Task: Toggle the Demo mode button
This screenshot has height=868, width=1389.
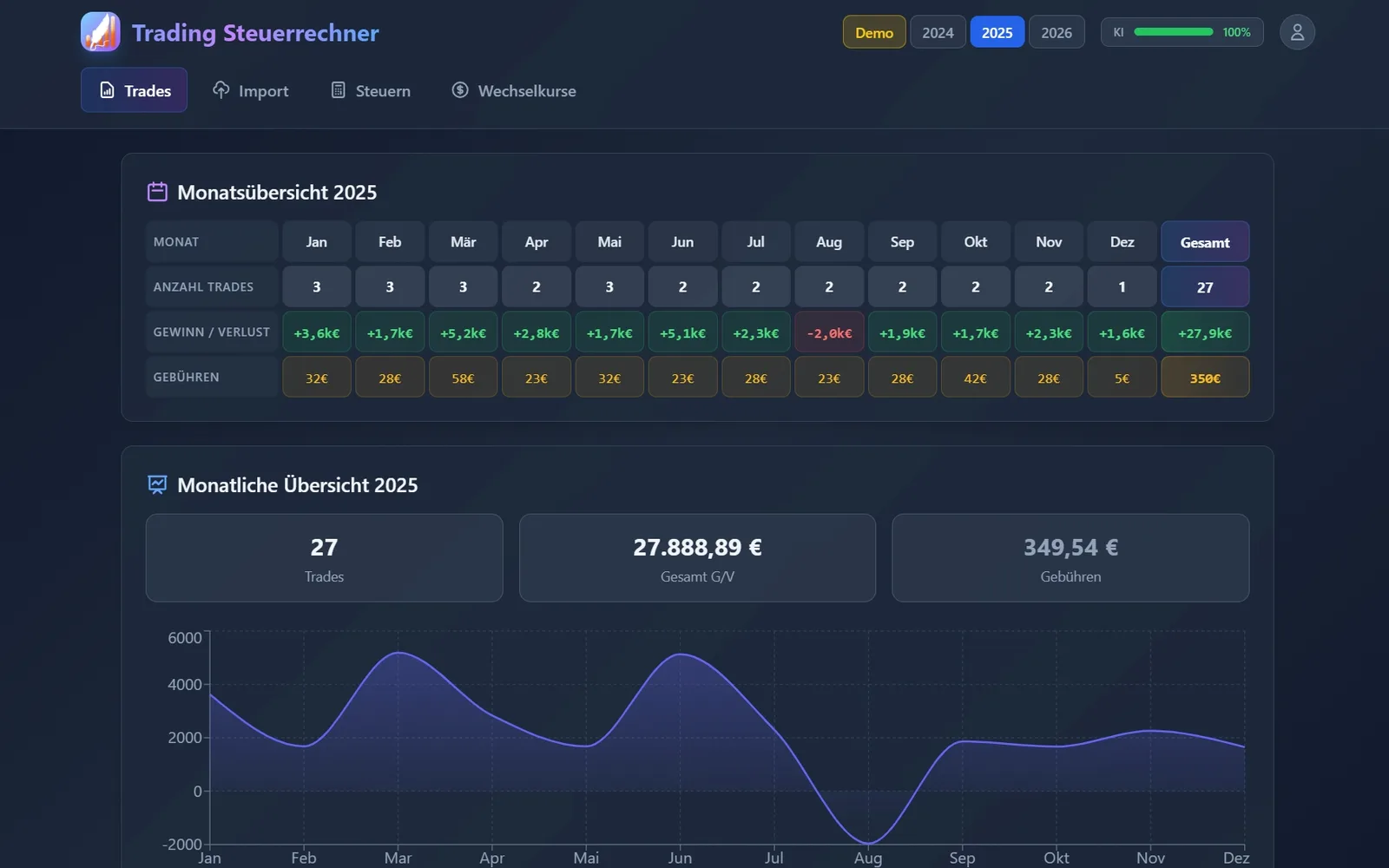Action: [x=874, y=32]
